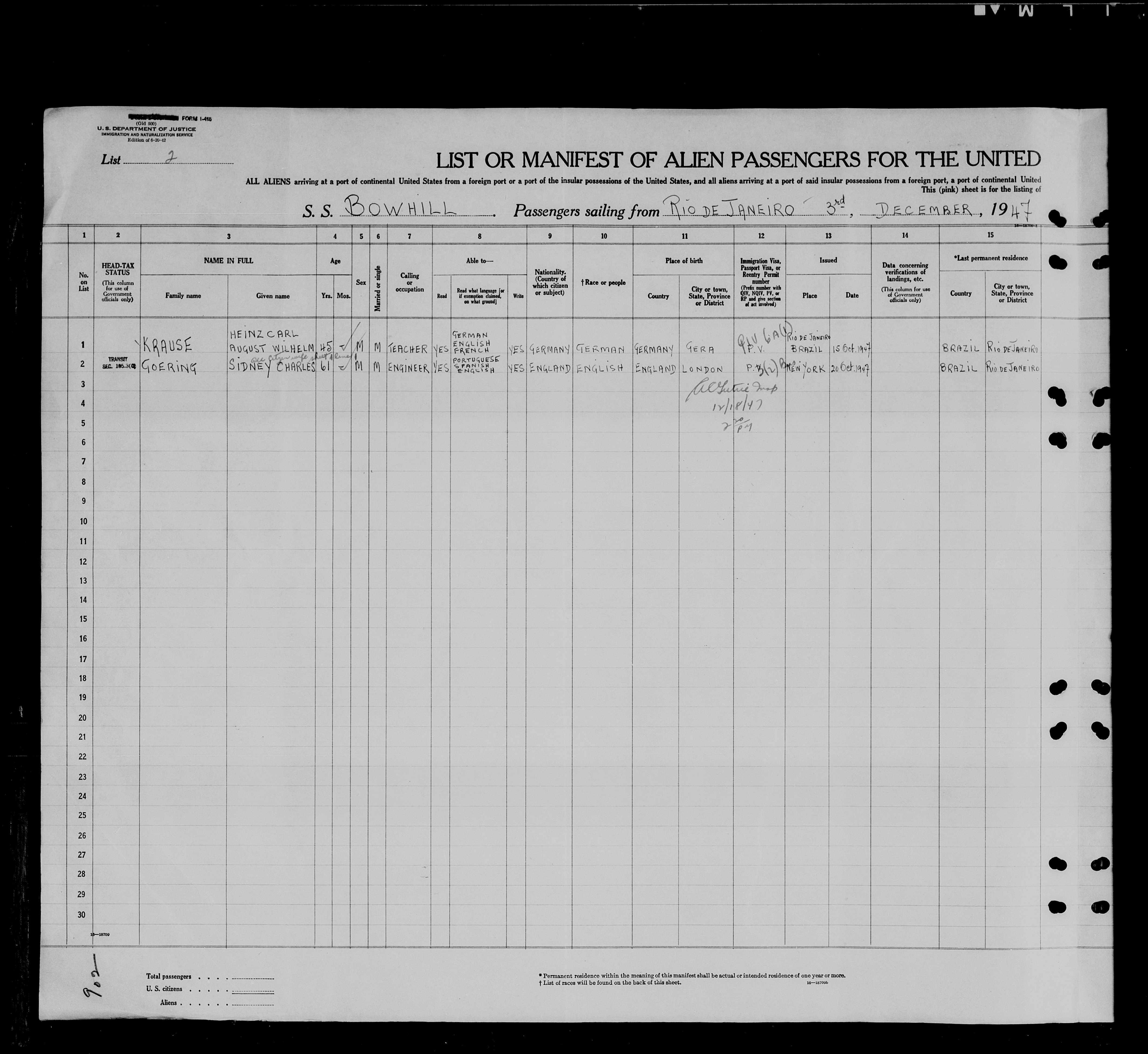Viewport: 1148px width, 1054px height.
Task: Click the Total passengers label
Action: coord(169,976)
